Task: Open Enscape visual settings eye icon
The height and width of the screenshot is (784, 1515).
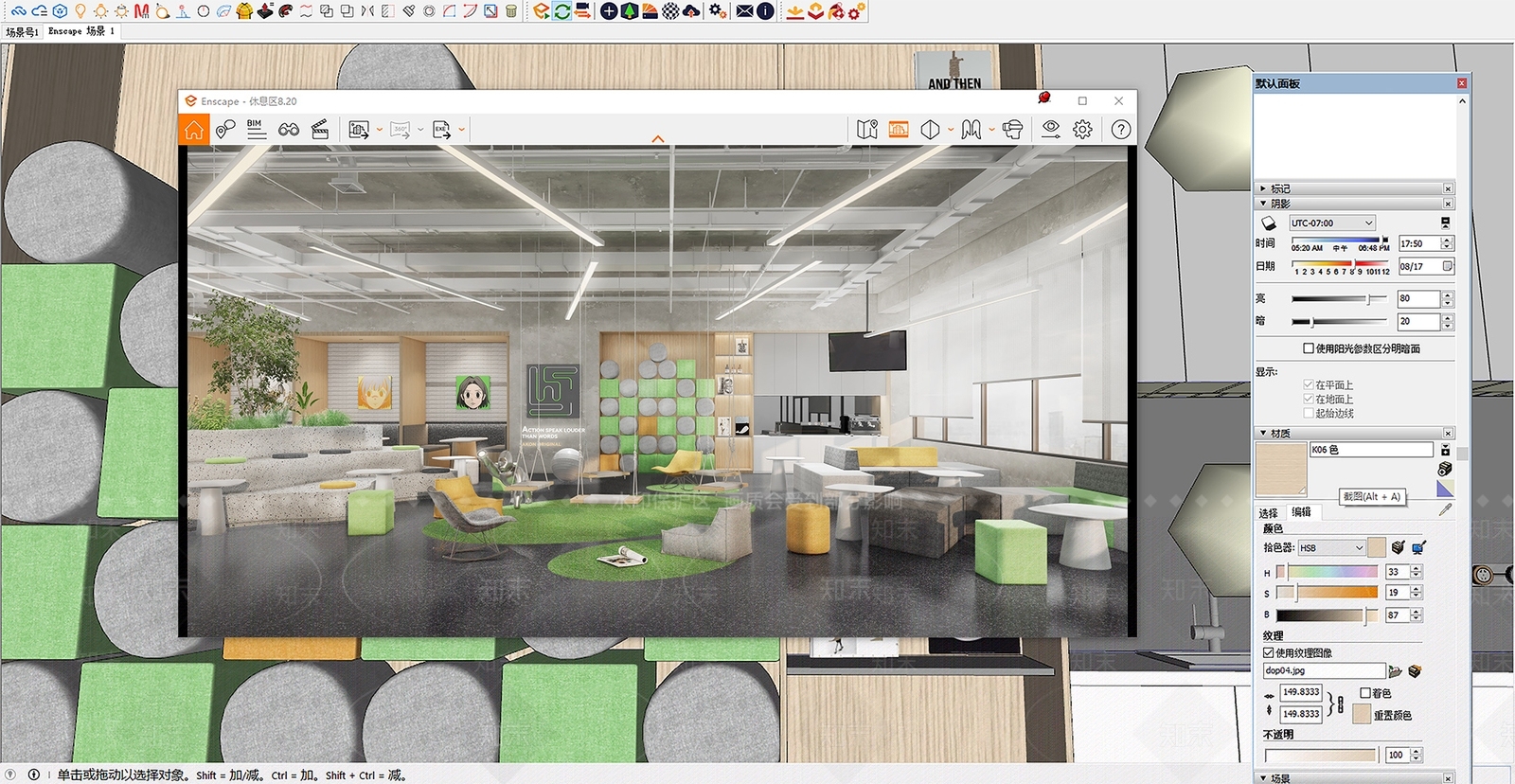Action: pyautogui.click(x=1051, y=130)
